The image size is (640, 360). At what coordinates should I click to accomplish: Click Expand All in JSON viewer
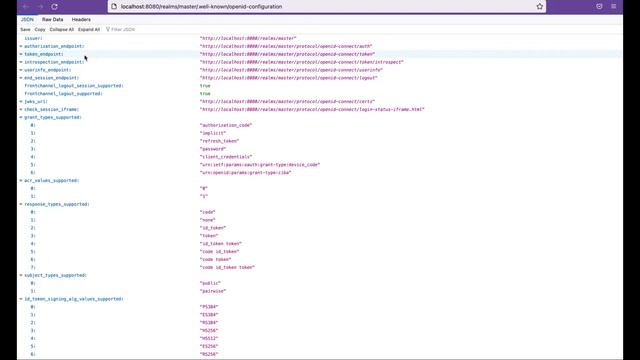89,29
